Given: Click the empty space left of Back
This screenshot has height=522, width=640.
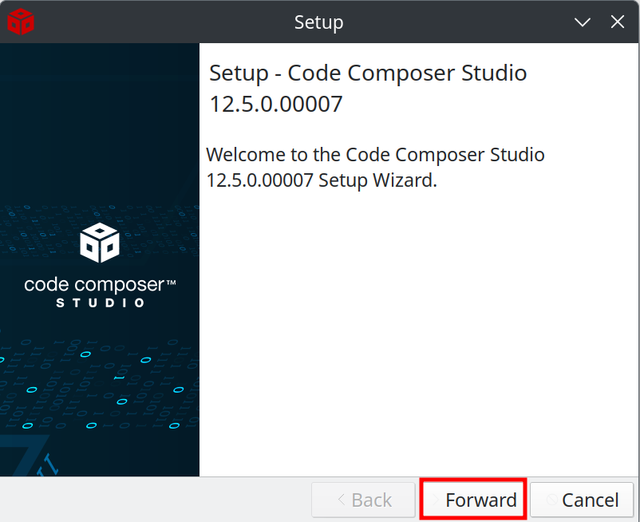Looking at the screenshot, I should pos(155,500).
